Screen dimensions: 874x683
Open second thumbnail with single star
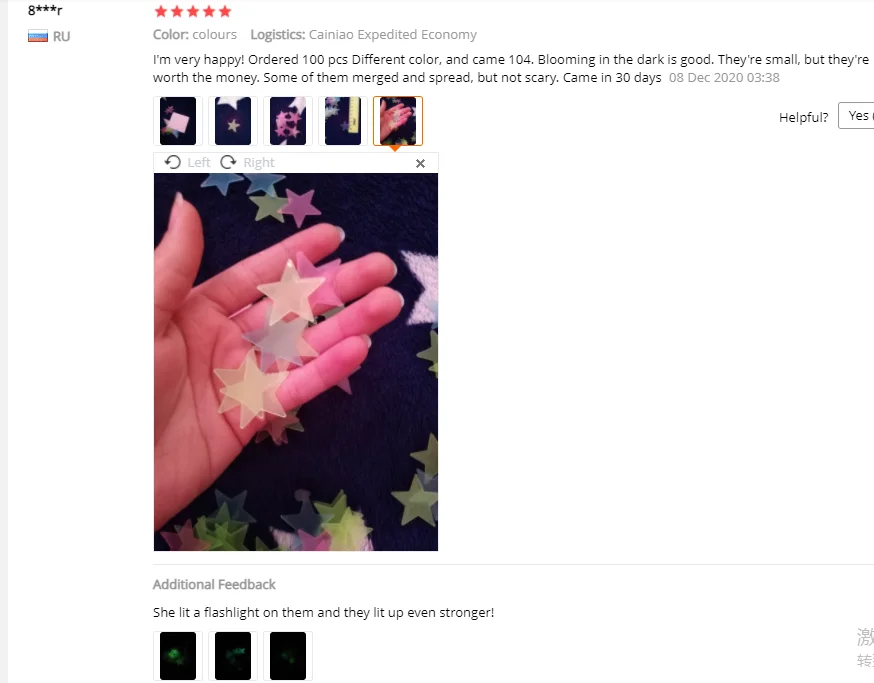(233, 121)
